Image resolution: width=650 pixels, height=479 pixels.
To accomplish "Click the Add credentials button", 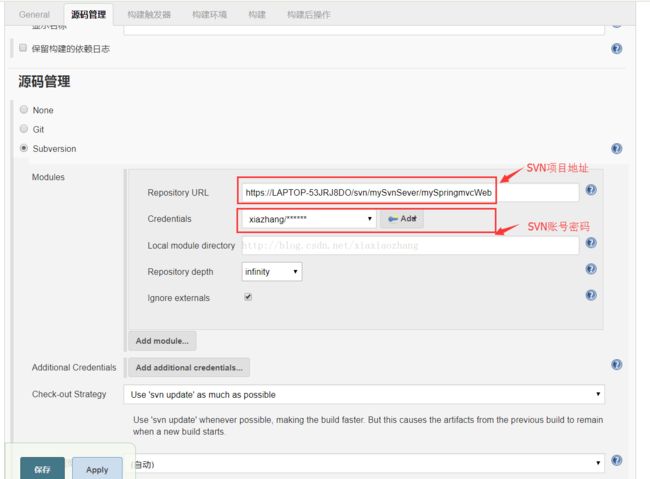I will point(402,219).
